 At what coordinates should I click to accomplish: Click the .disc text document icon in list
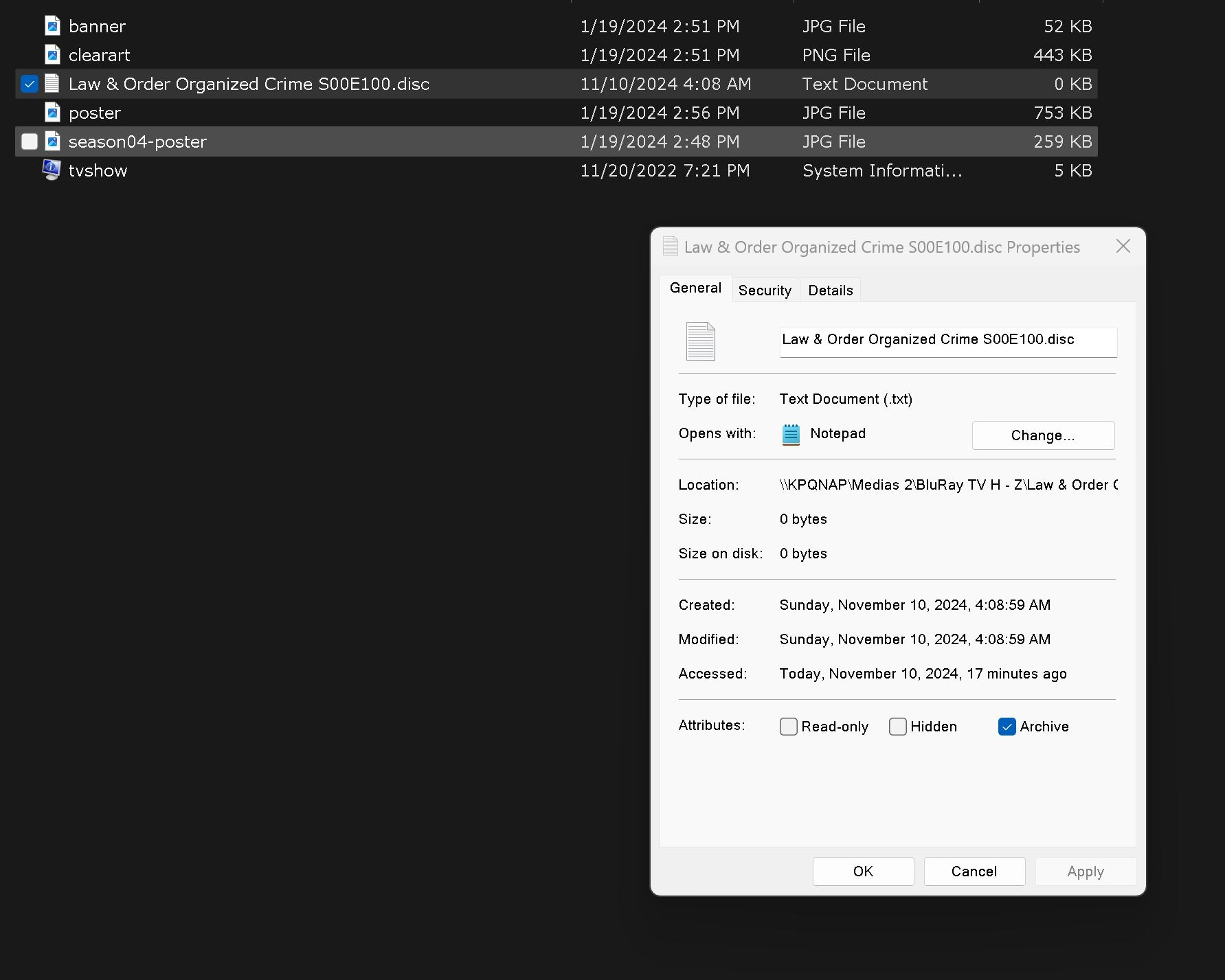52,84
